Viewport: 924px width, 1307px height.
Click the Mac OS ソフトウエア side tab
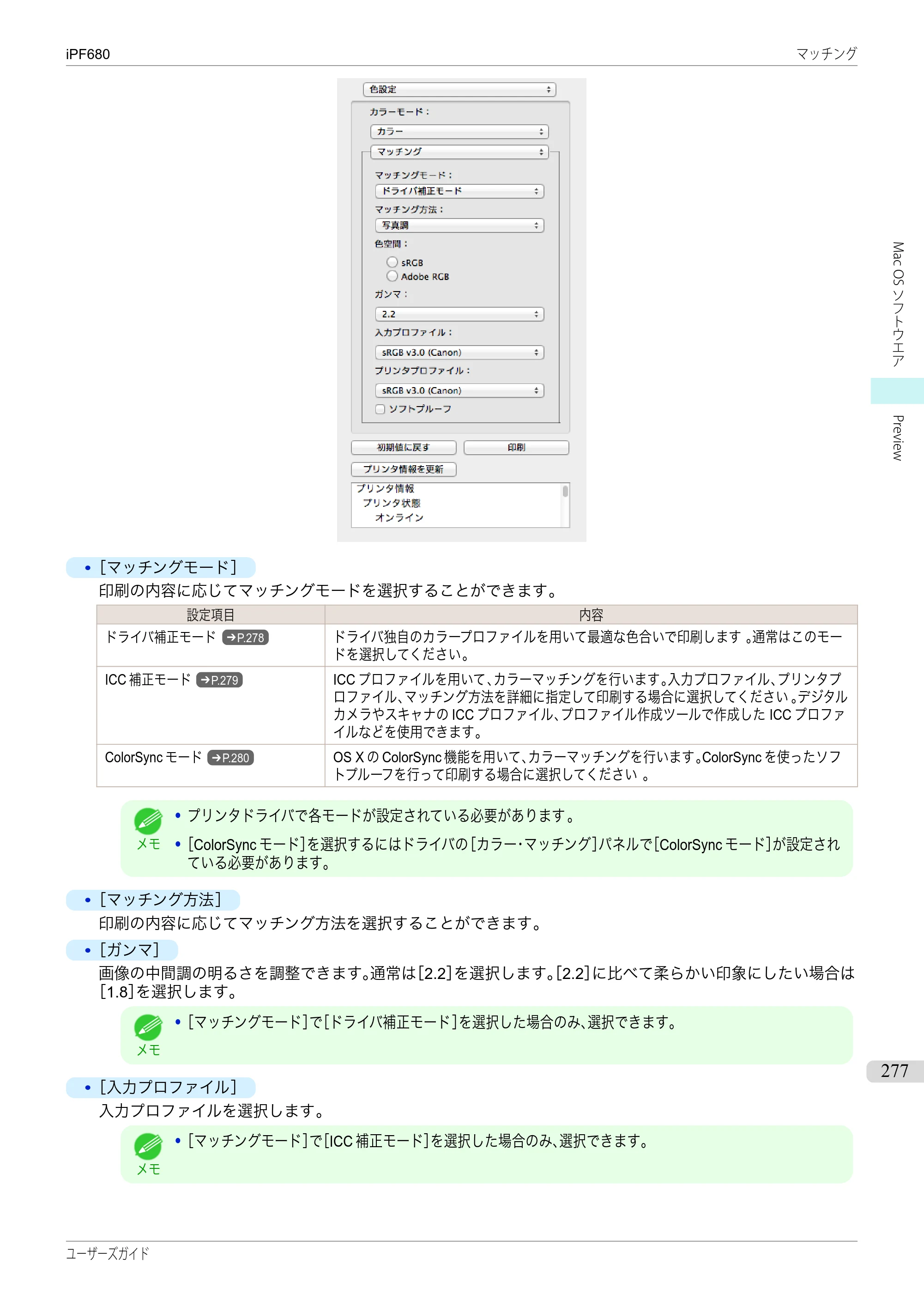[x=898, y=304]
